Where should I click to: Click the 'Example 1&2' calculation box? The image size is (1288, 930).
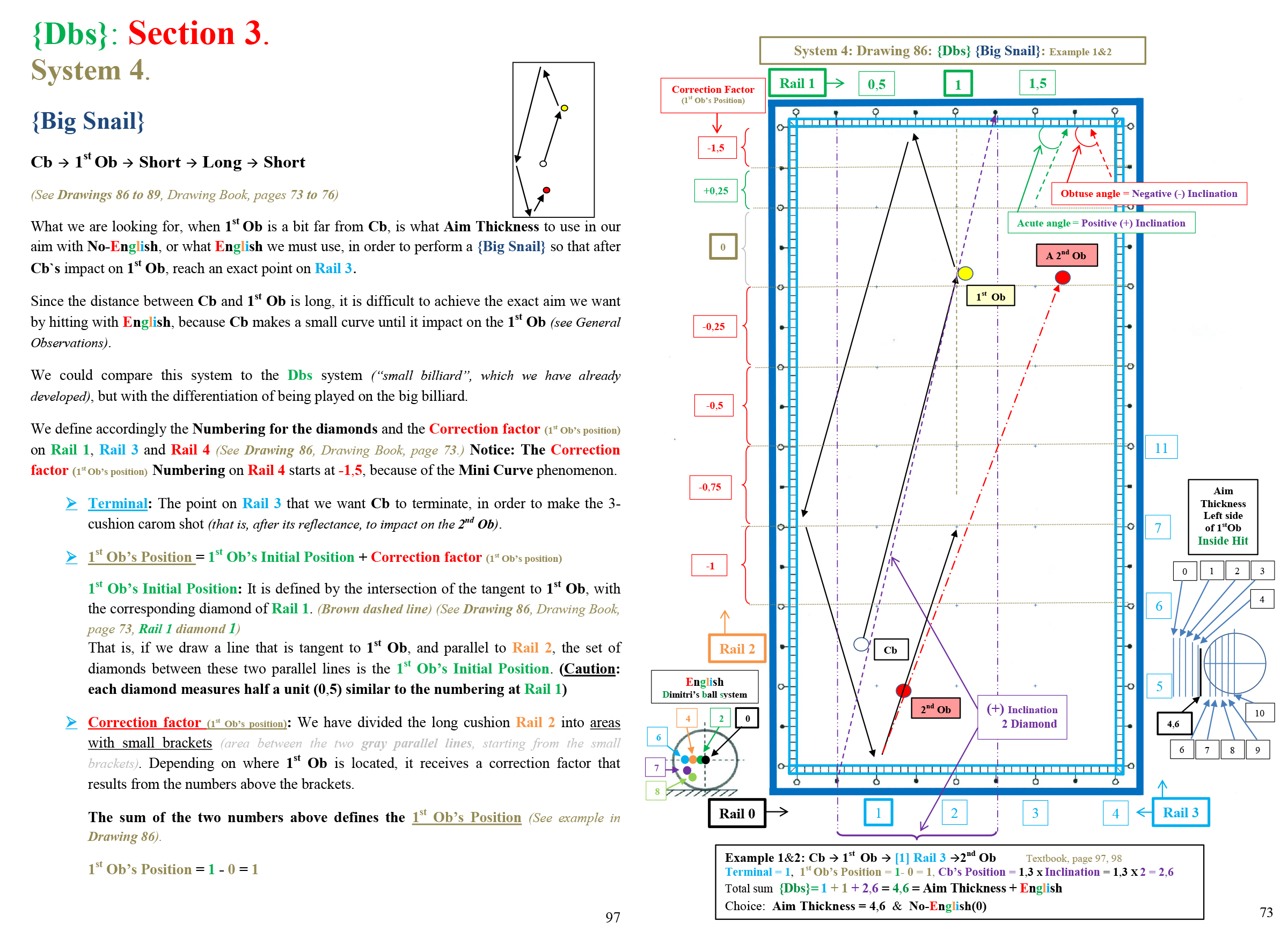(959, 882)
